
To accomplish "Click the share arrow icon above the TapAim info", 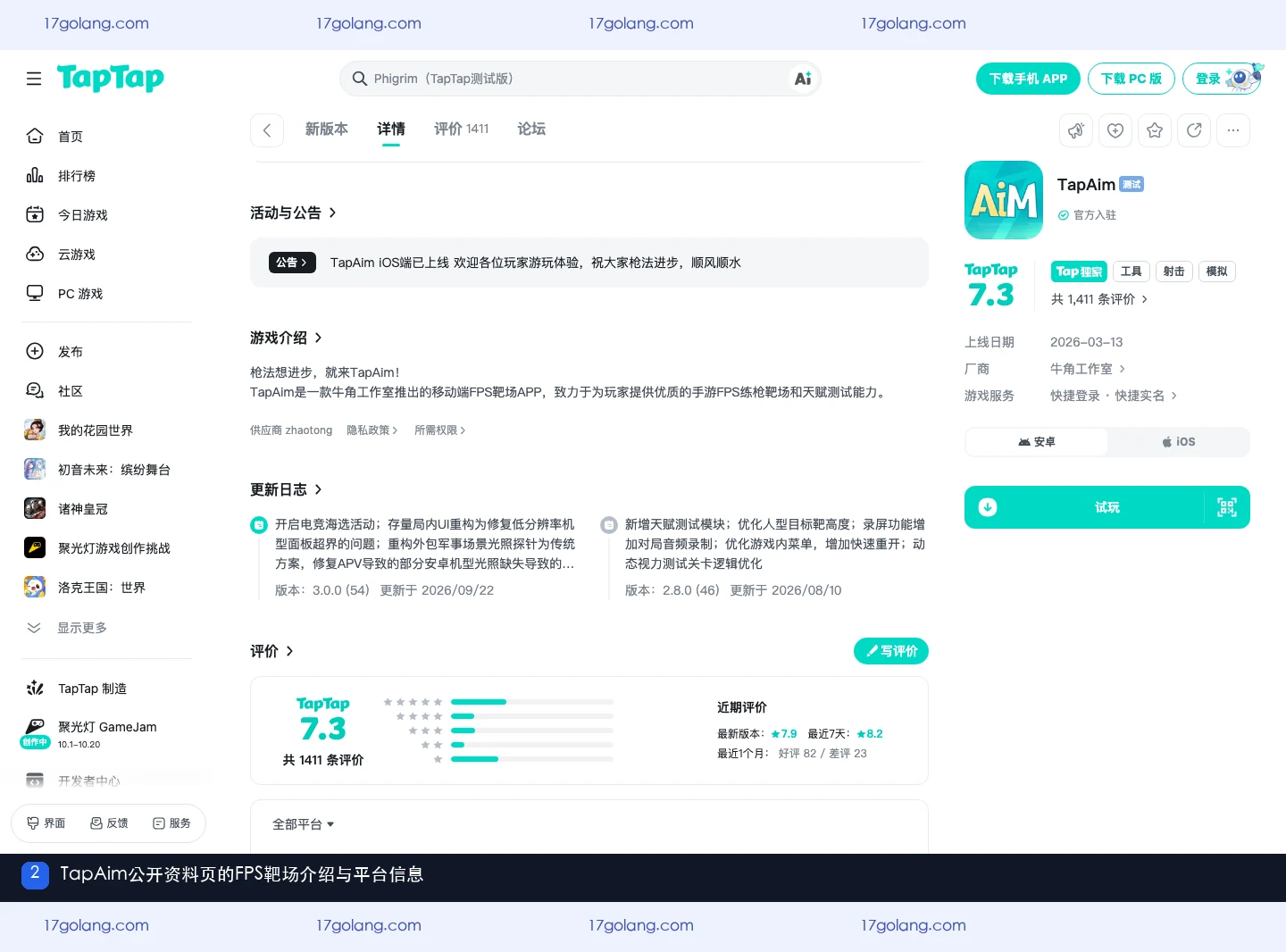I will pyautogui.click(x=1194, y=130).
